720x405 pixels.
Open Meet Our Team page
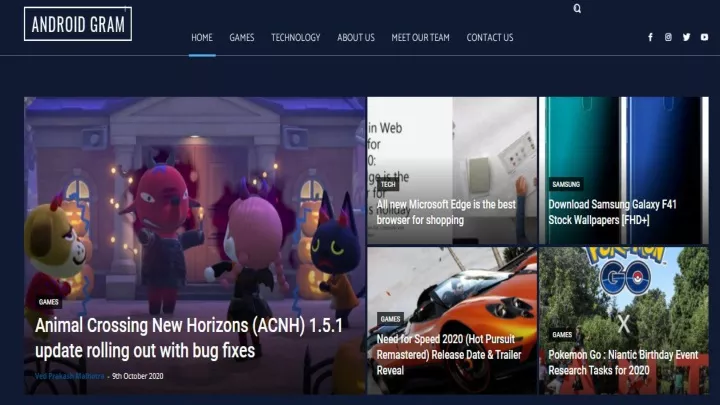coord(421,38)
